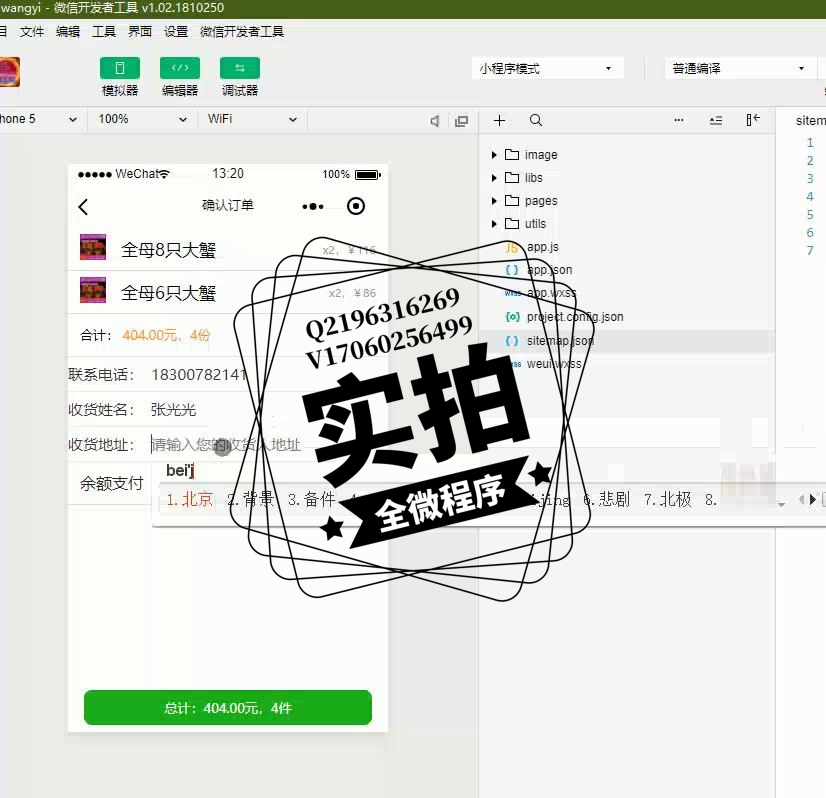Viewport: 826px width, 798px height.
Task: Select IME candidate 1. 北京
Action: click(x=190, y=499)
